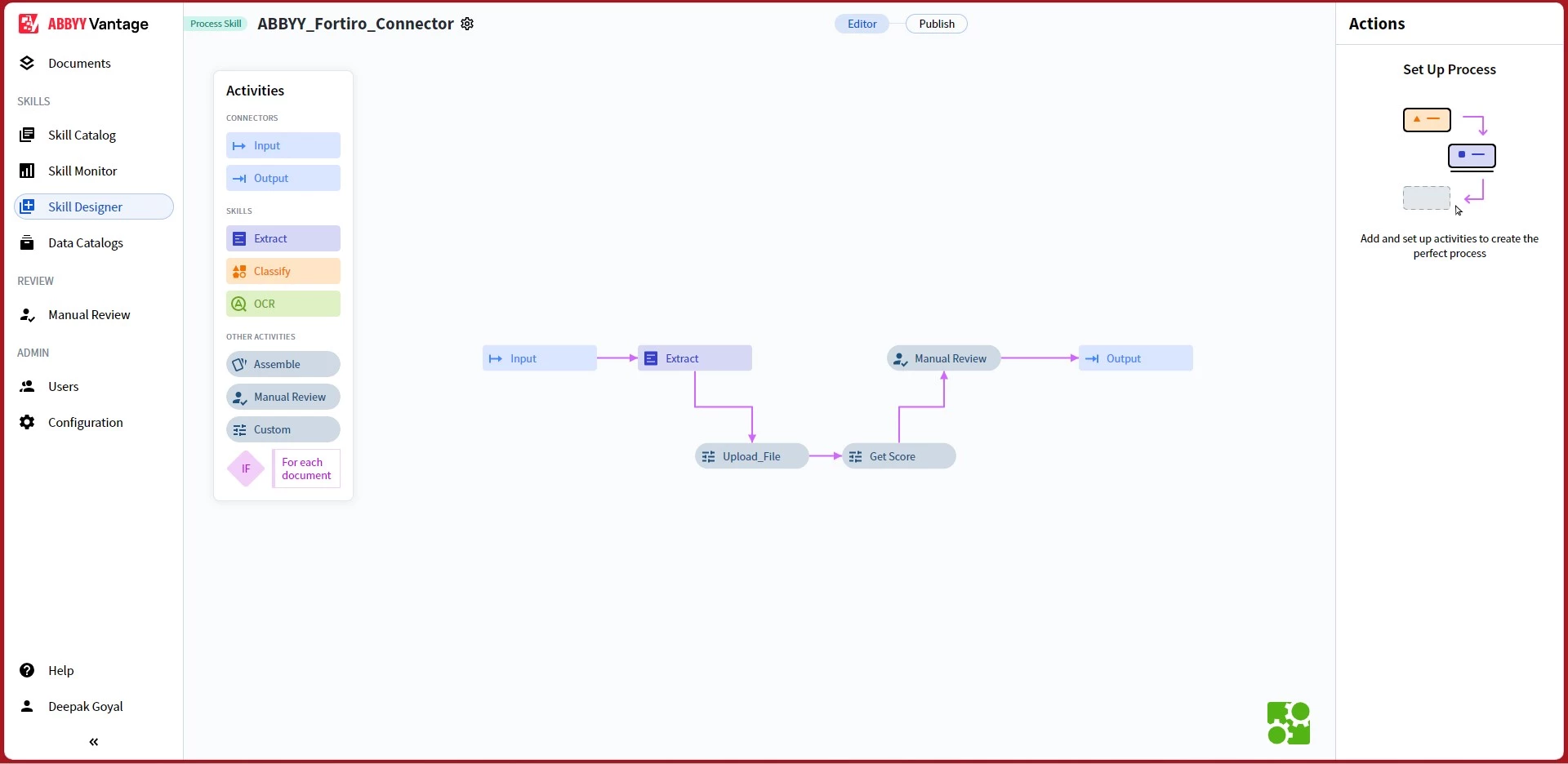Select the Get Score node on the canvas

[x=899, y=457]
